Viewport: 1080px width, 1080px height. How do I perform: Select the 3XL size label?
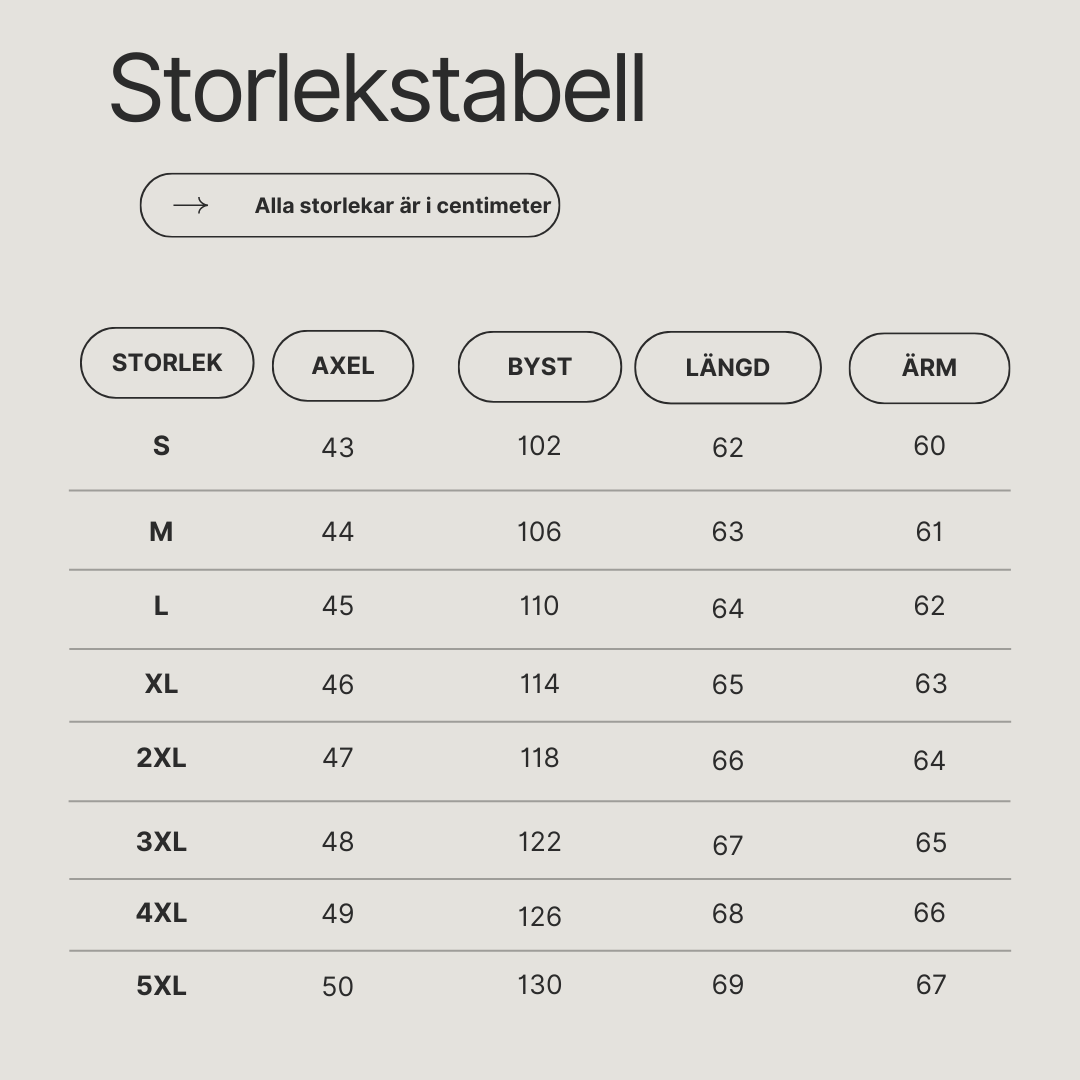pyautogui.click(x=161, y=842)
